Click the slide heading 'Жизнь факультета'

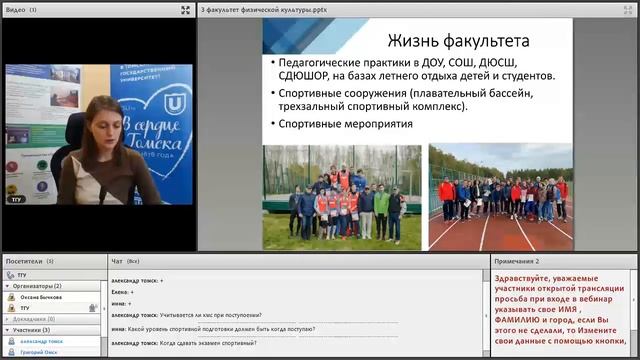(458, 41)
